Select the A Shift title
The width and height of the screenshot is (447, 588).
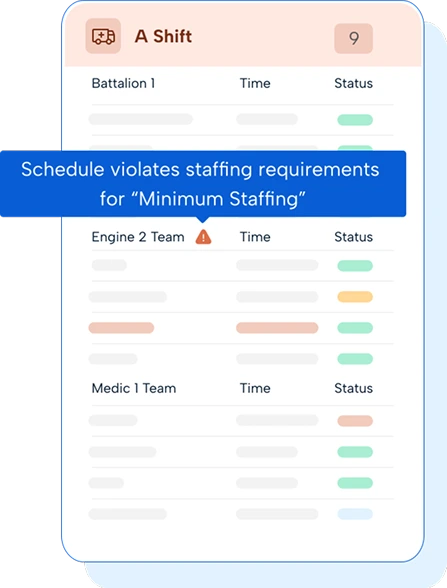(164, 36)
